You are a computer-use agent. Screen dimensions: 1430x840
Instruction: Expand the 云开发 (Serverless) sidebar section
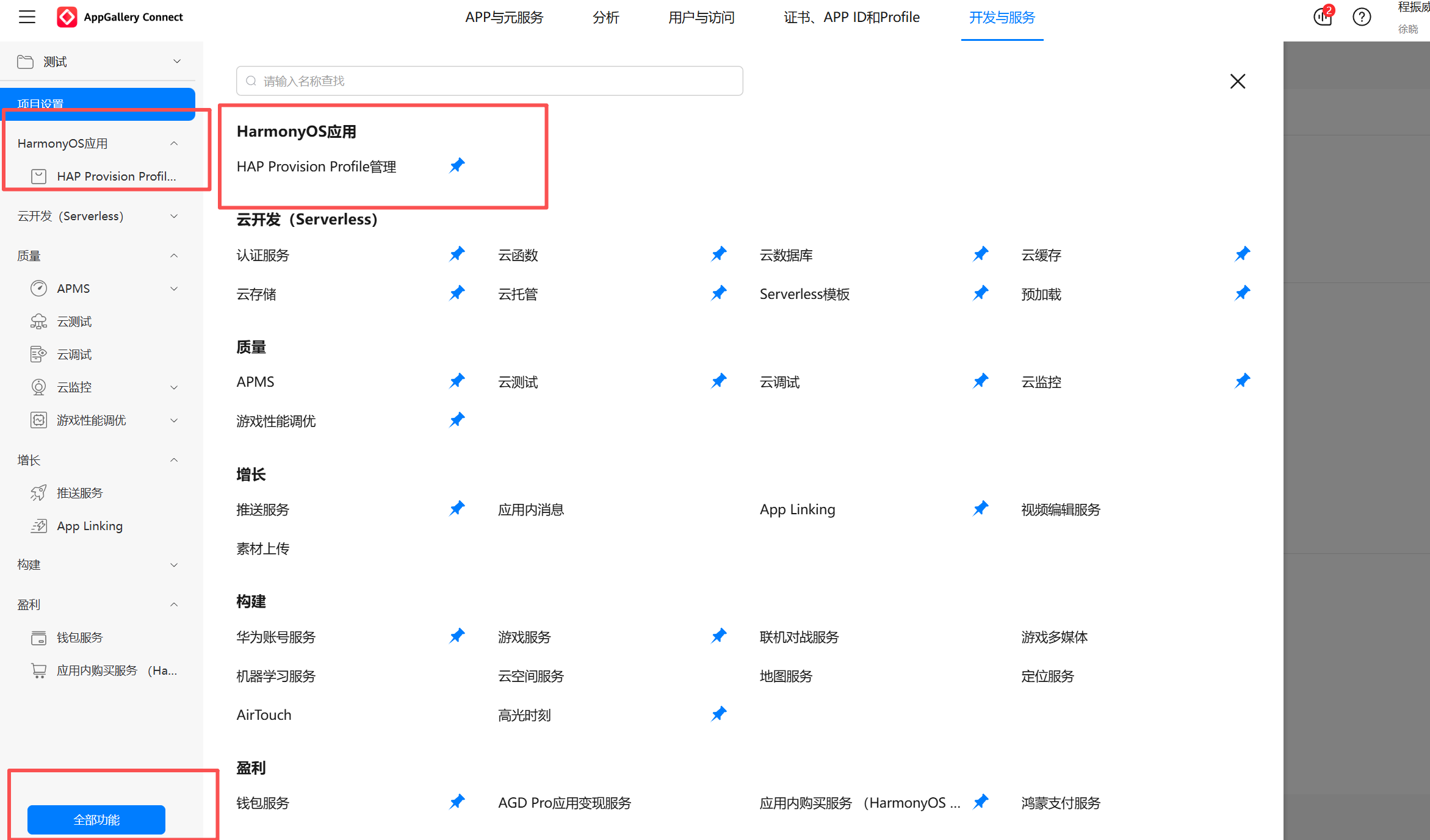[174, 216]
